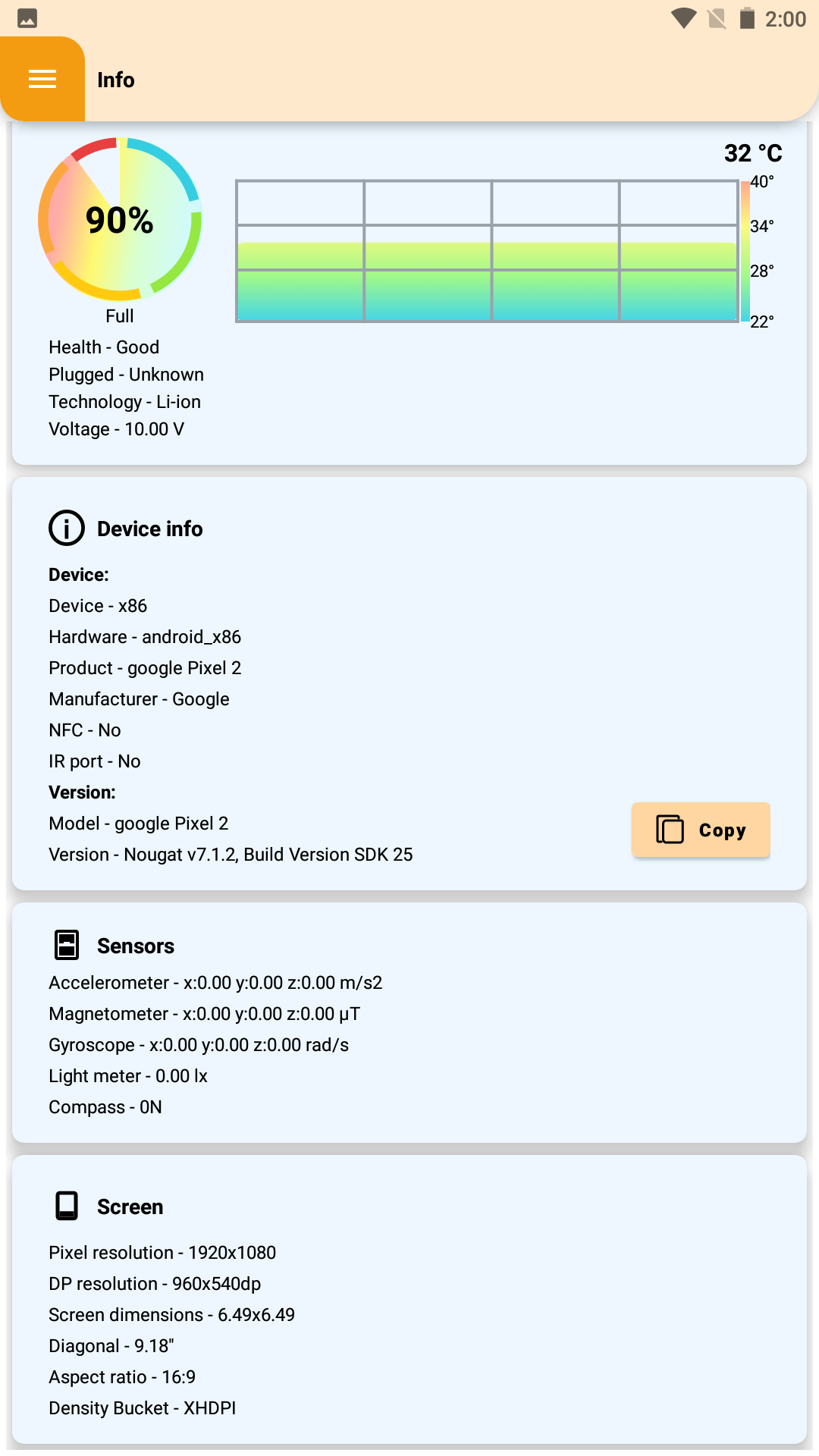Click the Screen heading

point(130,1207)
